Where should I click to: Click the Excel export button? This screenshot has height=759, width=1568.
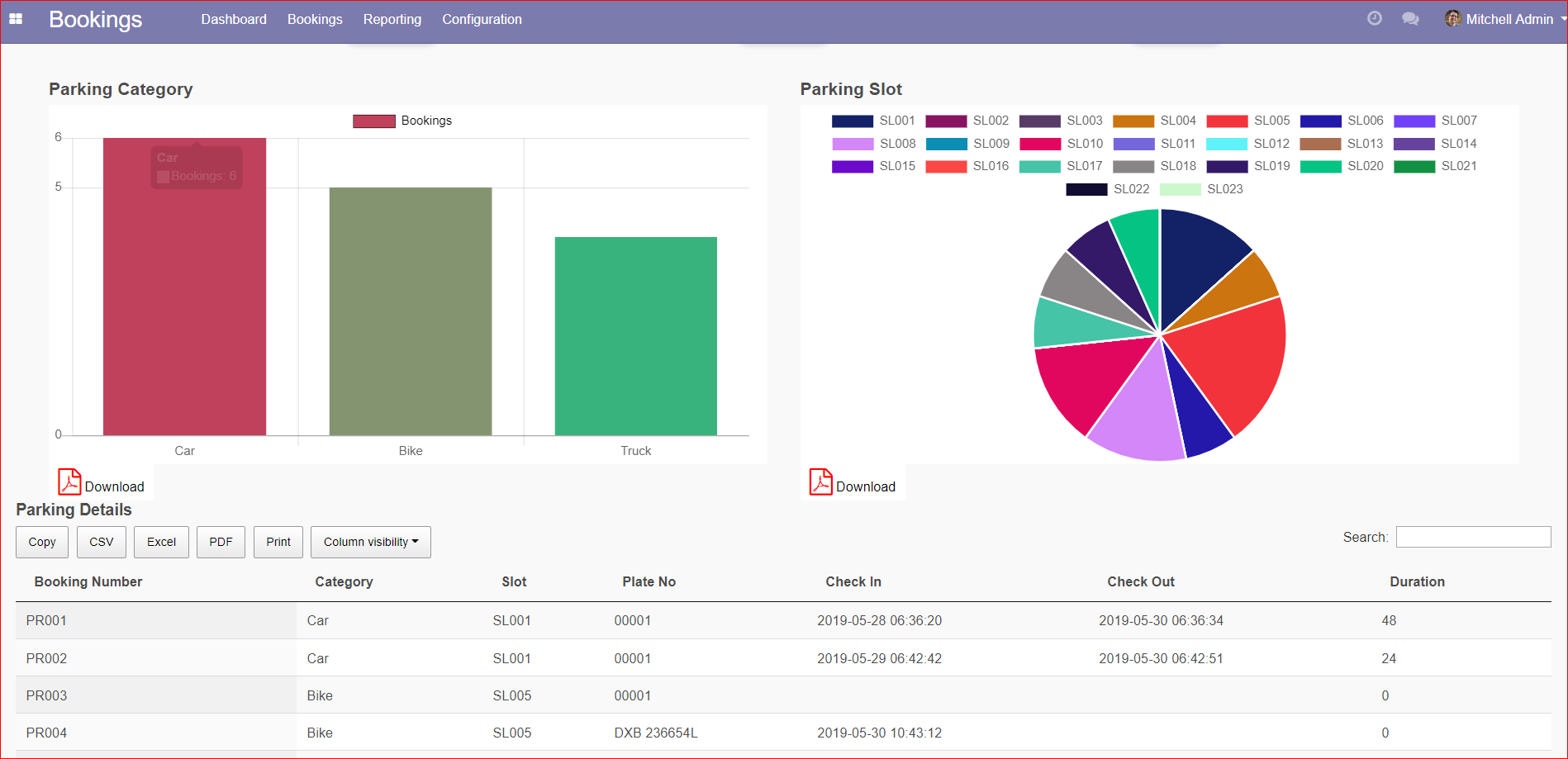[161, 542]
